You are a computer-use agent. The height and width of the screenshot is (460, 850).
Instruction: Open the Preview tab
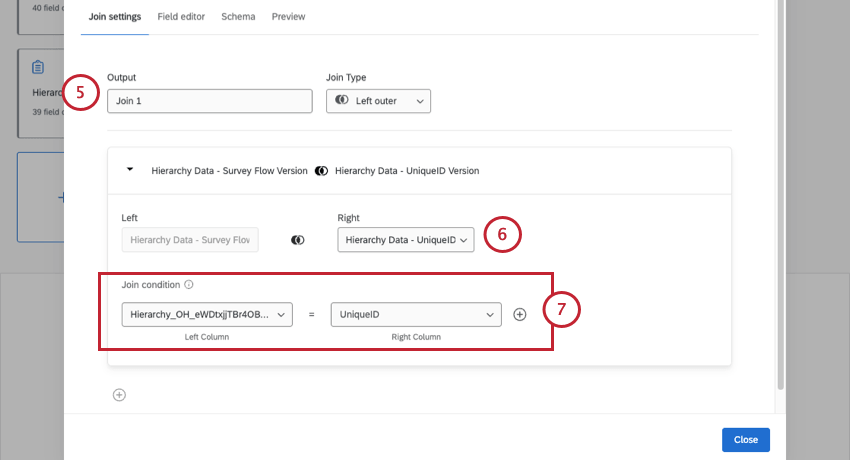click(289, 17)
